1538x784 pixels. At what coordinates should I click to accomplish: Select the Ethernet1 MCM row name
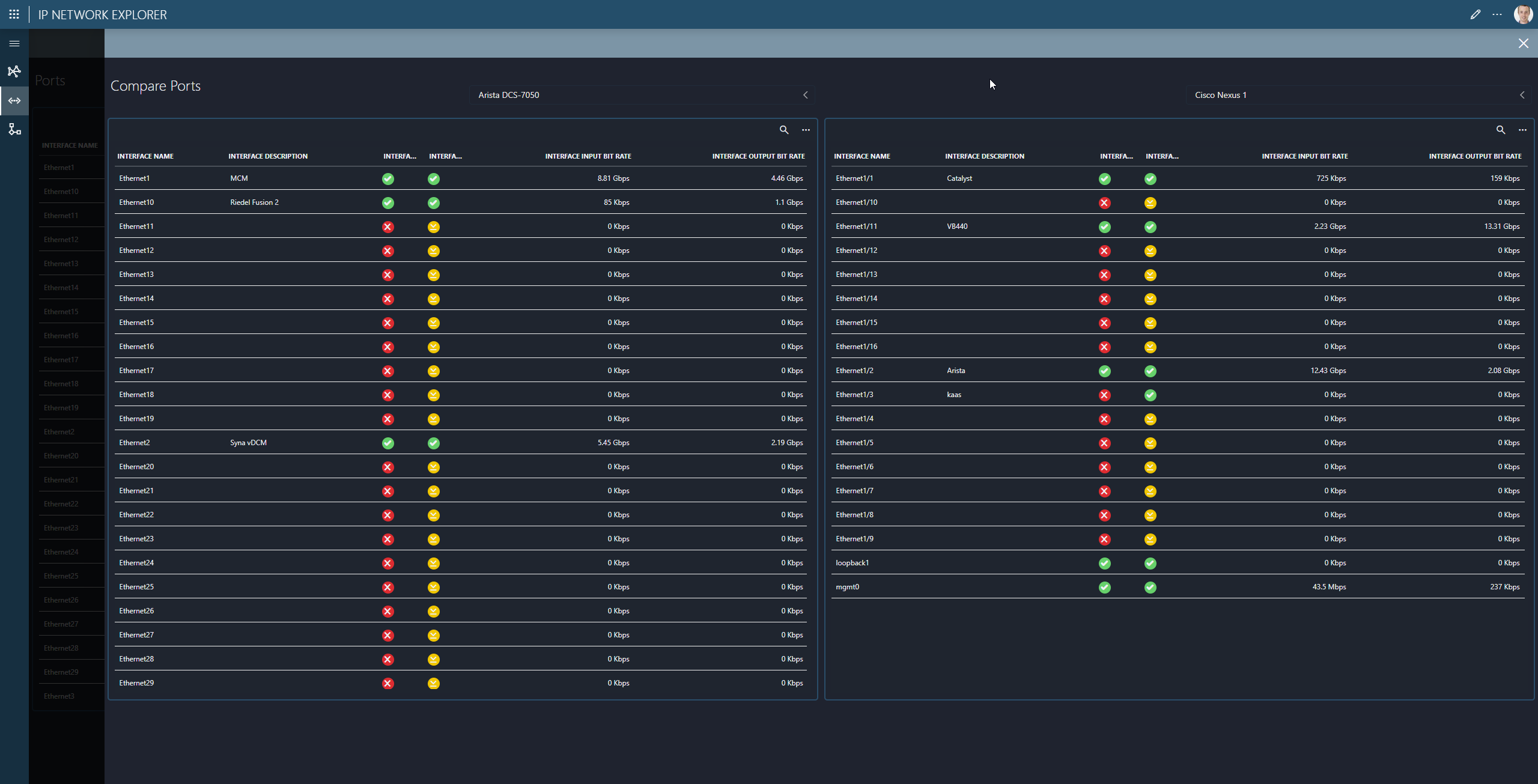pos(135,178)
